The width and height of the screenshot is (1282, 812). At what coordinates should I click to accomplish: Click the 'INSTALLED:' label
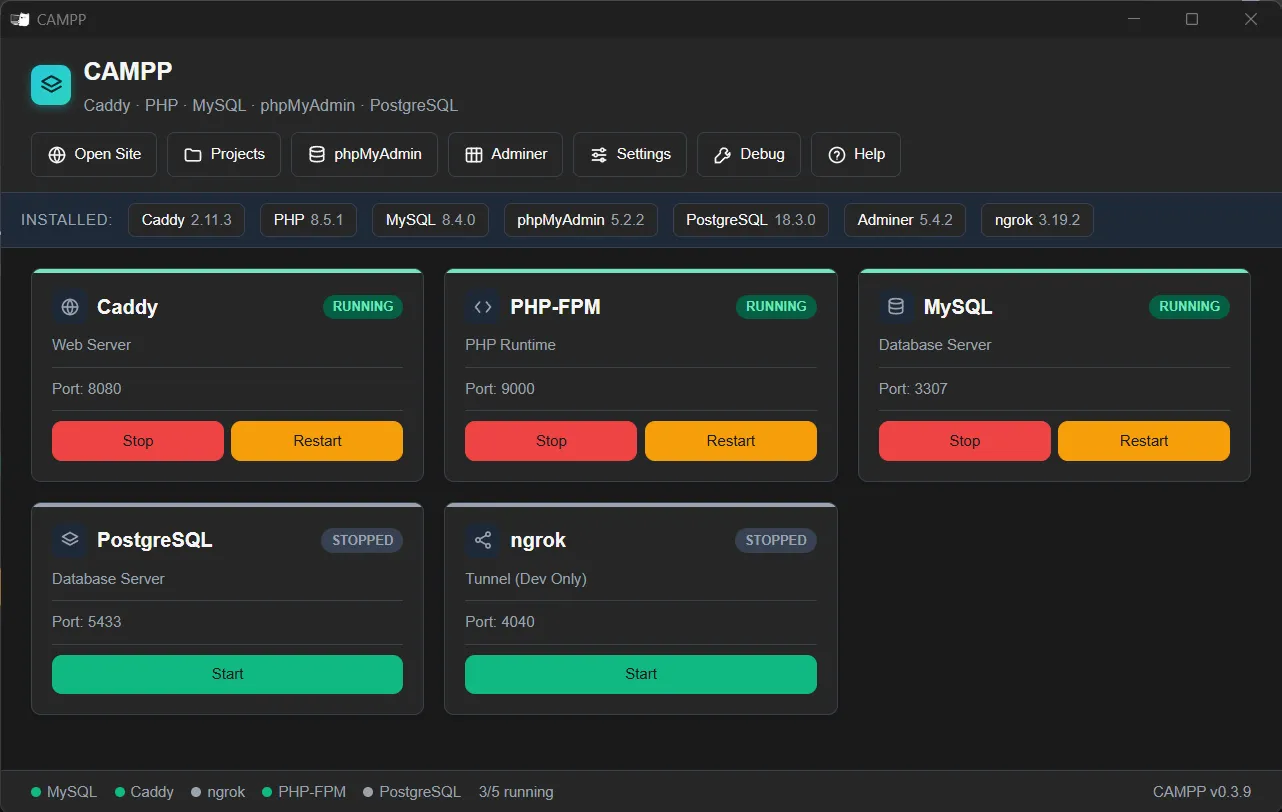67,220
